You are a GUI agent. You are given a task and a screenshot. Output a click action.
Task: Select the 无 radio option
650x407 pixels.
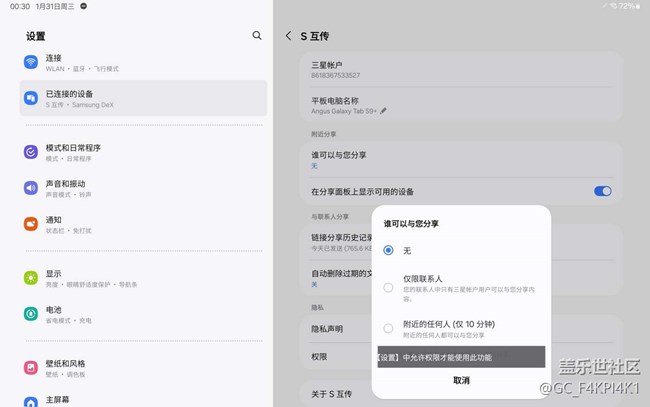click(x=388, y=250)
